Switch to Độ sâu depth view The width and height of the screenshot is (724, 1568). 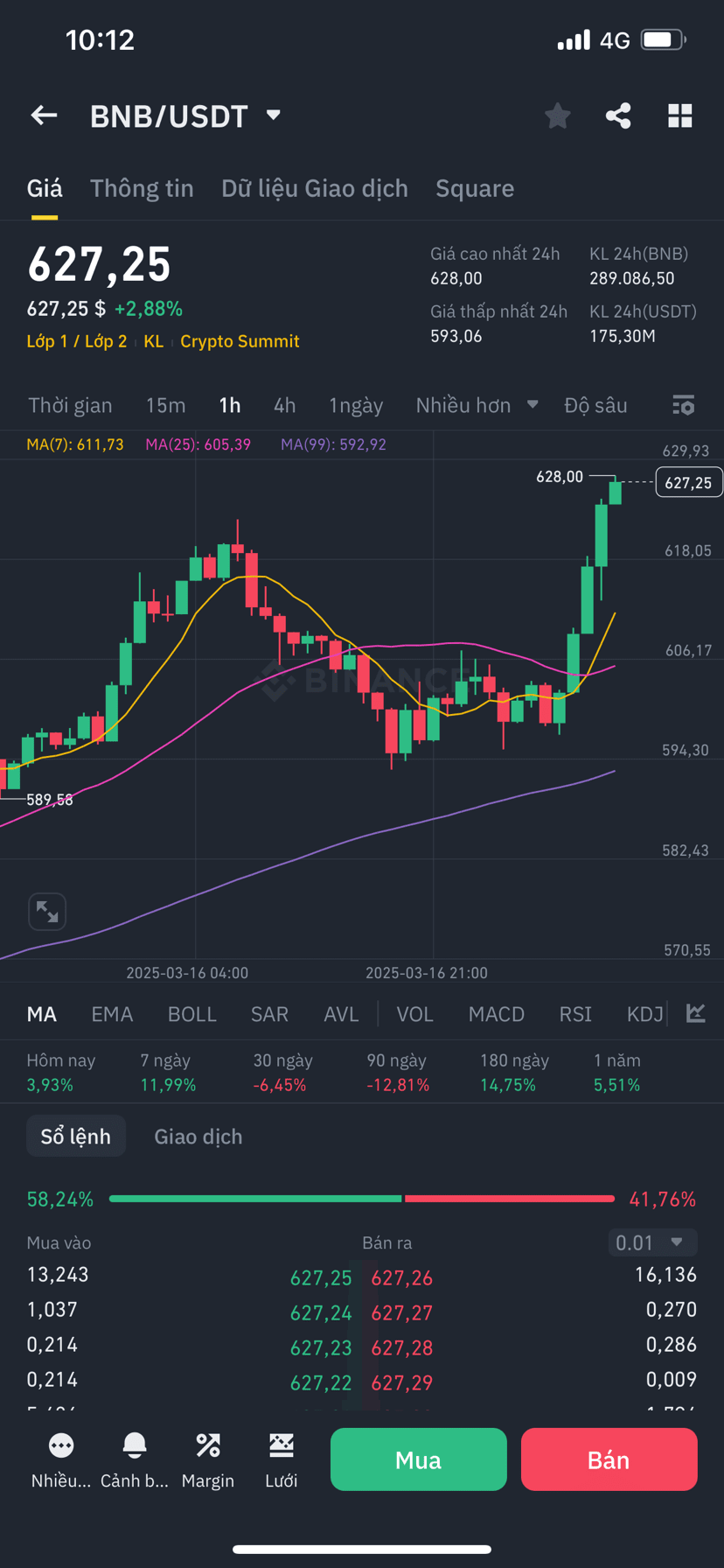tap(595, 405)
